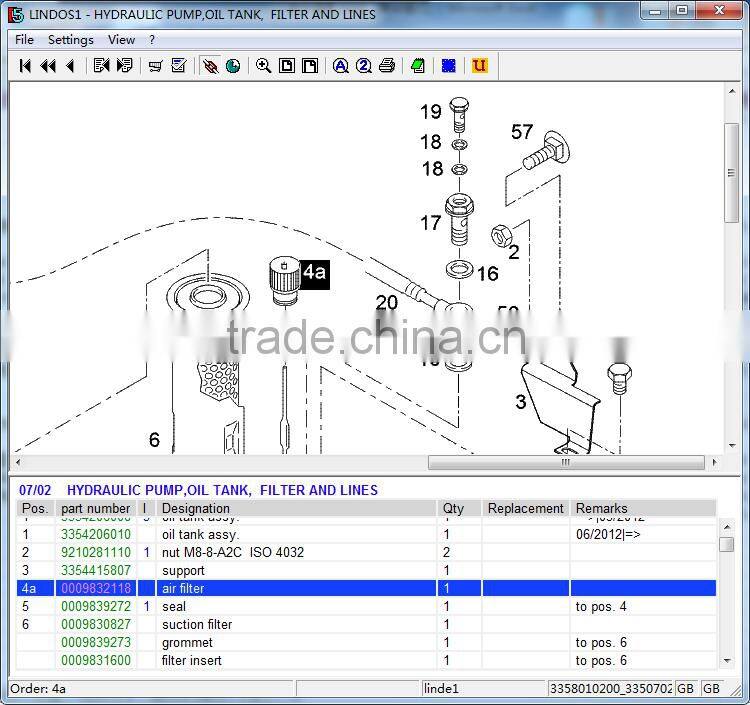Open the File menu
The image size is (750, 705).
[x=24, y=40]
